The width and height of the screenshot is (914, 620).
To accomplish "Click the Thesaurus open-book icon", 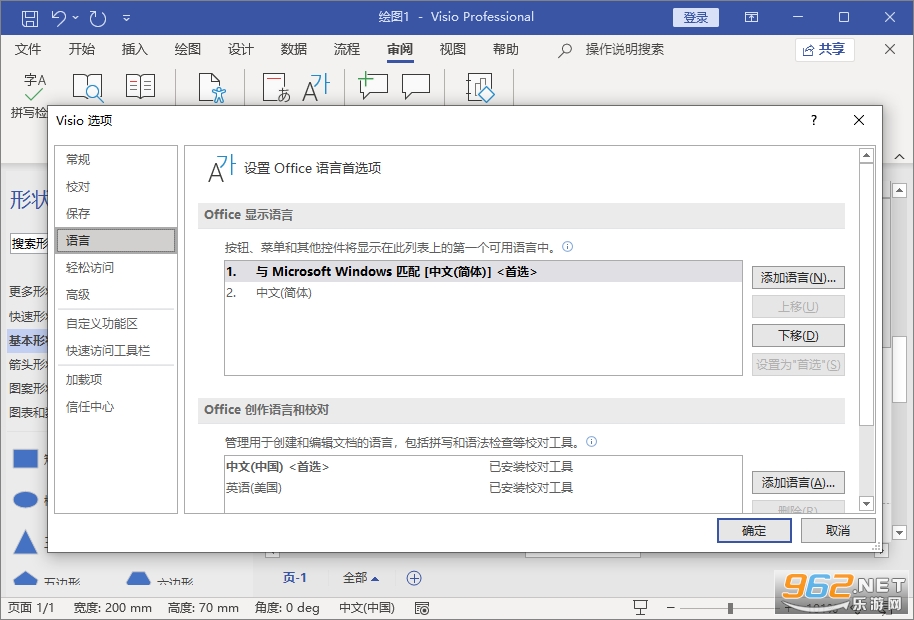I will click(140, 86).
